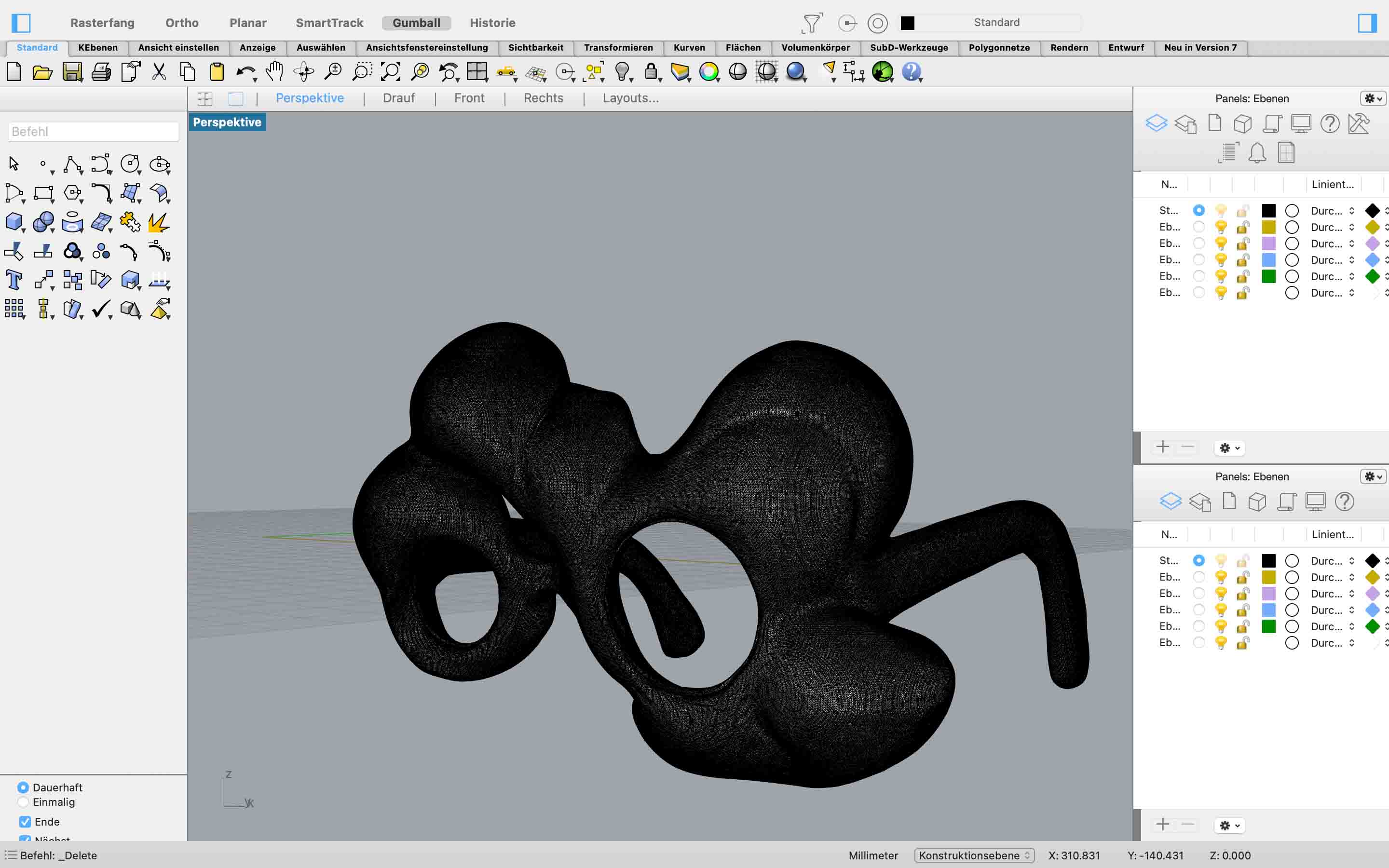Open top Panels gear dropdown menu
The height and width of the screenshot is (868, 1389).
coord(1373,99)
